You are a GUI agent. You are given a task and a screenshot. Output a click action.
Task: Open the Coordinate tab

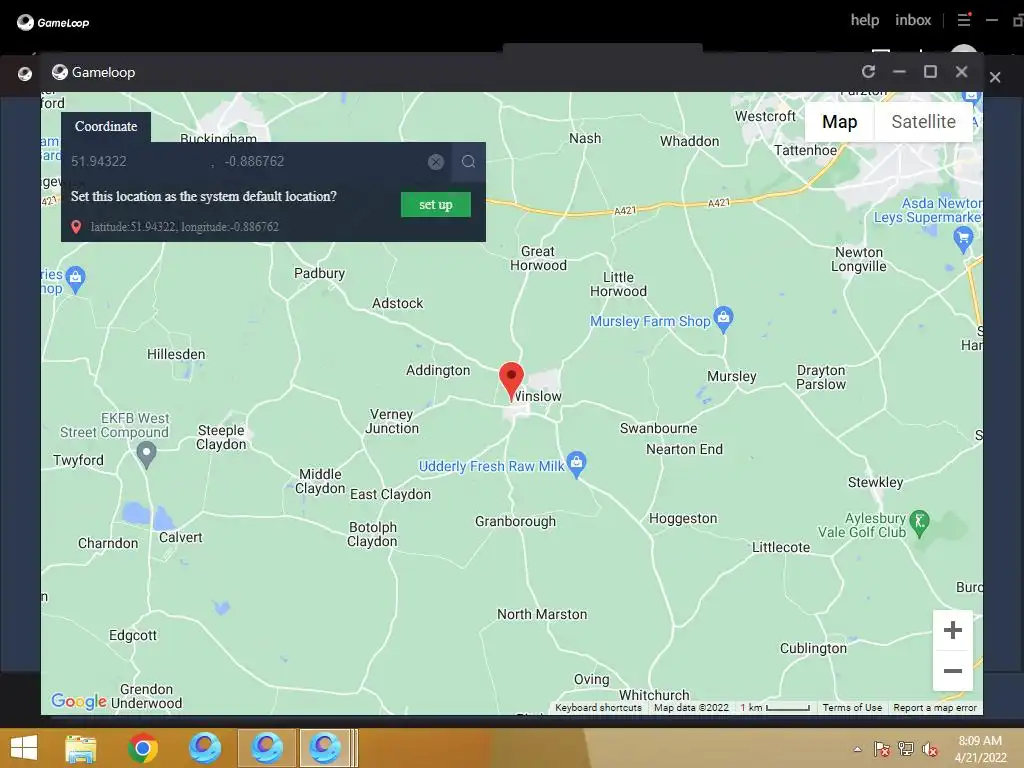(106, 127)
